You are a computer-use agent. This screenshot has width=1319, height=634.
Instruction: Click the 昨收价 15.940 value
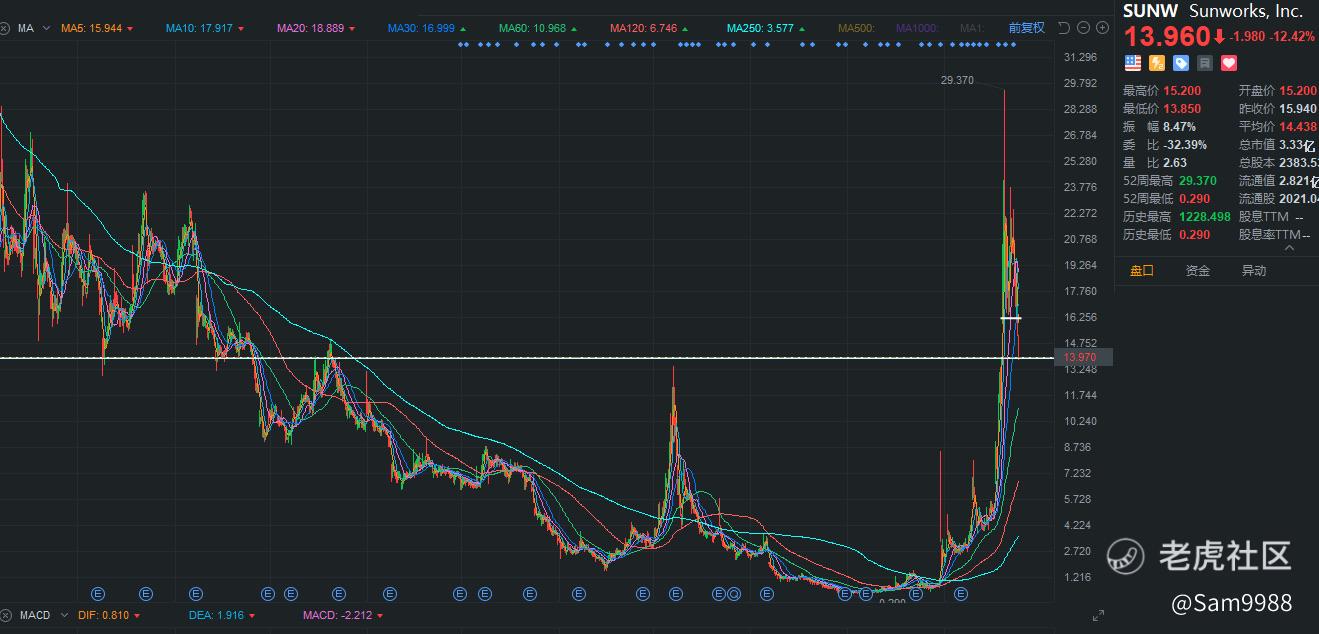1298,108
